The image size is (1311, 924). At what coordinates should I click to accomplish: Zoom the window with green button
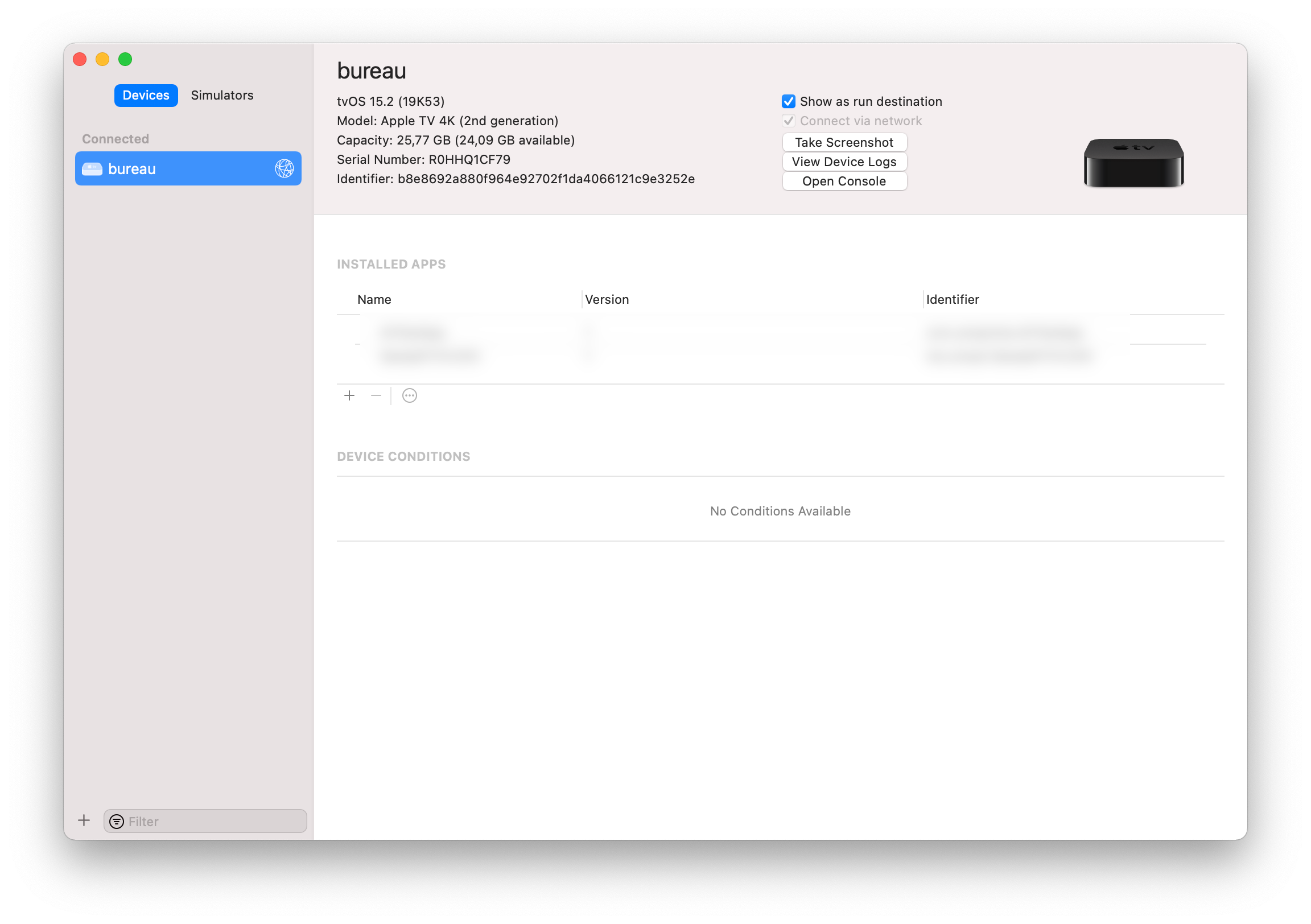(x=125, y=59)
